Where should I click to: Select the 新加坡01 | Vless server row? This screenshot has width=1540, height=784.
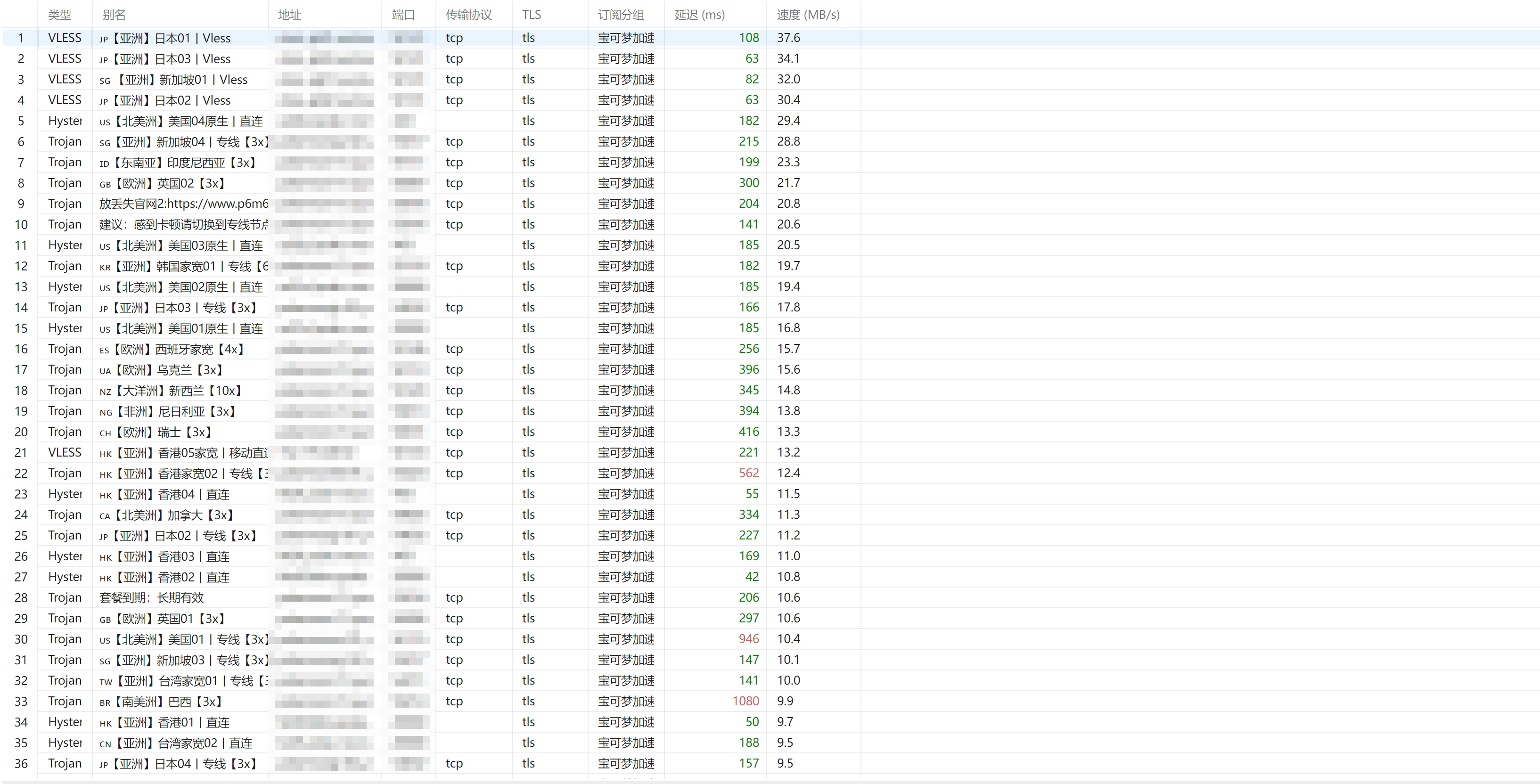point(770,80)
